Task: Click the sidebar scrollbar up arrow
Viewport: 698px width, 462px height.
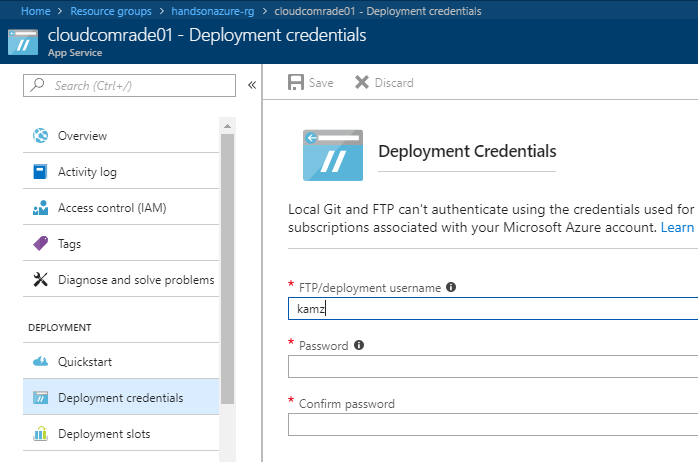Action: tap(227, 126)
